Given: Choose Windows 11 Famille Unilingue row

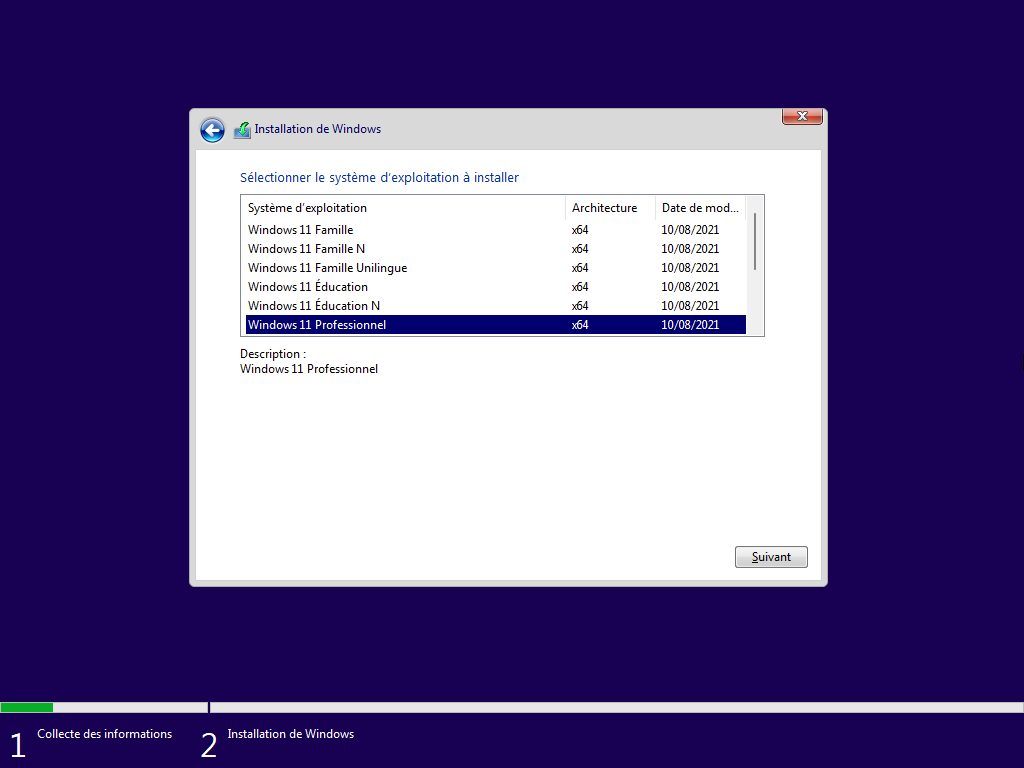Looking at the screenshot, I should point(496,268).
